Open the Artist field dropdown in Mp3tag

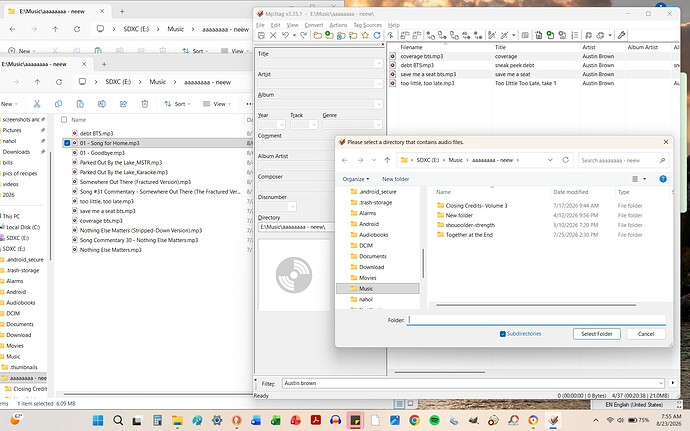pos(378,84)
